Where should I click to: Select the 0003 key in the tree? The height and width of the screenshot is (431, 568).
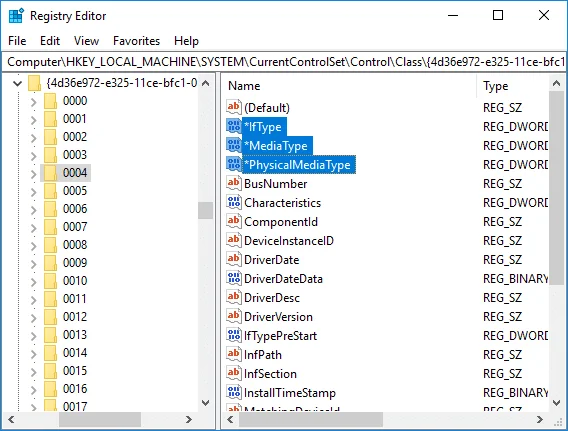pyautogui.click(x=75, y=155)
